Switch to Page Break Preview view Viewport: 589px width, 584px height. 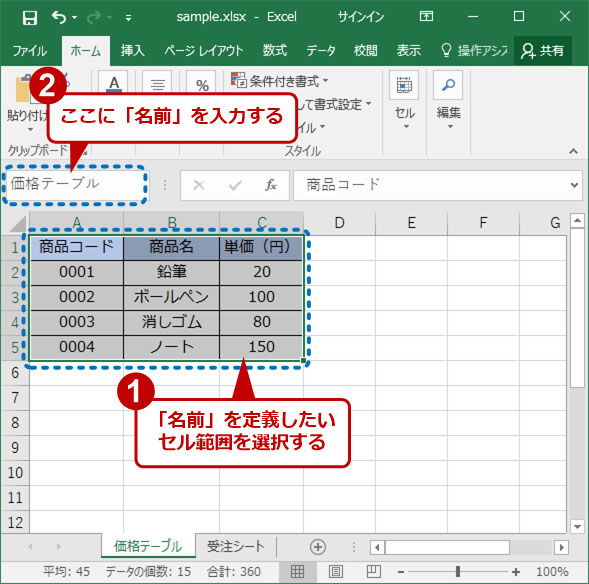(x=374, y=572)
